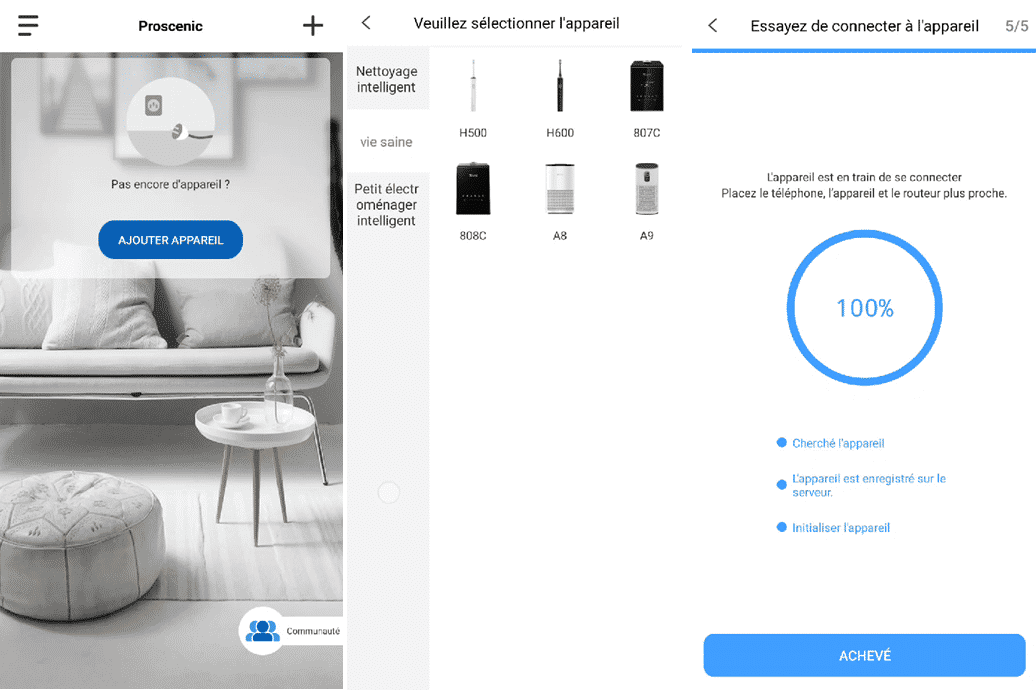Go back from device selection screen
The height and width of the screenshot is (695, 1036).
click(366, 23)
